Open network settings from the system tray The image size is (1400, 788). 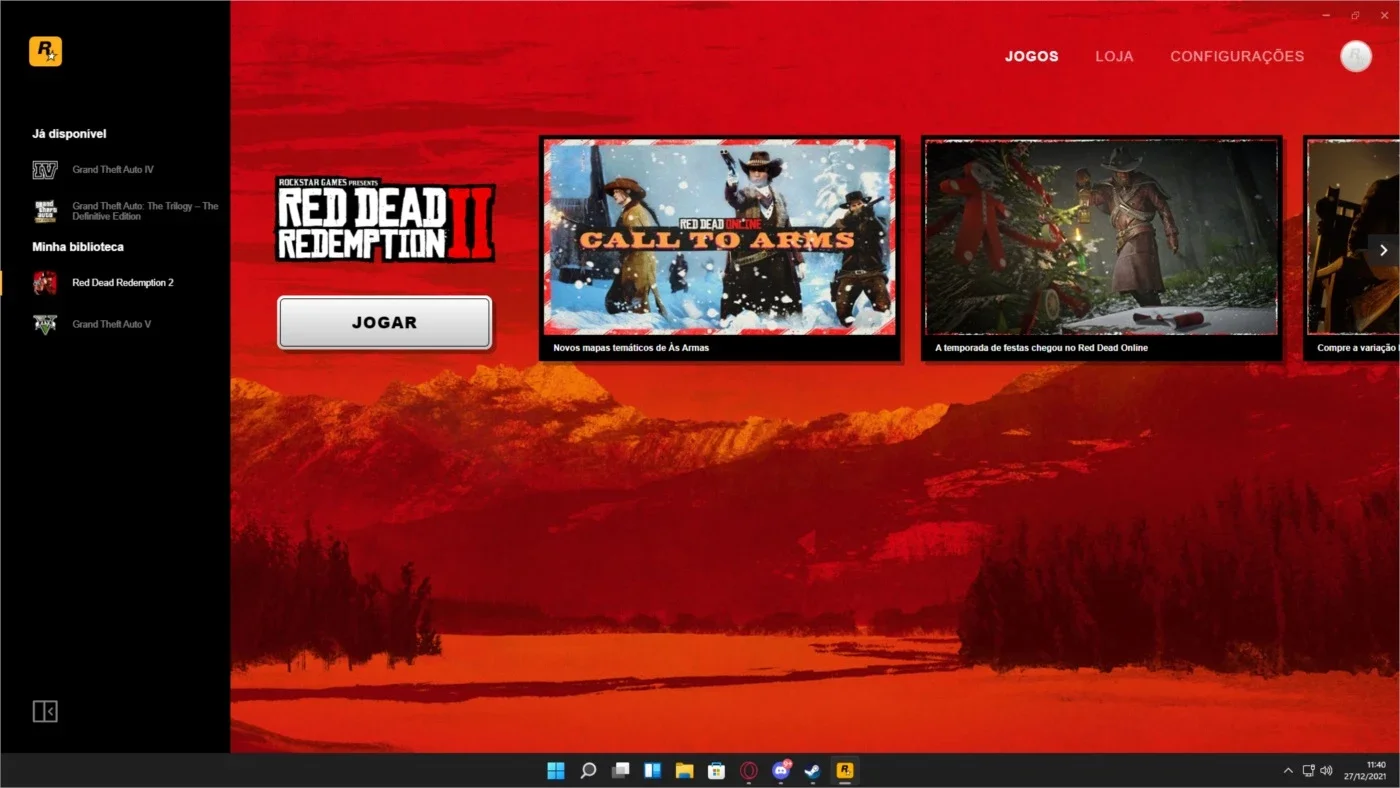pyautogui.click(x=1308, y=771)
